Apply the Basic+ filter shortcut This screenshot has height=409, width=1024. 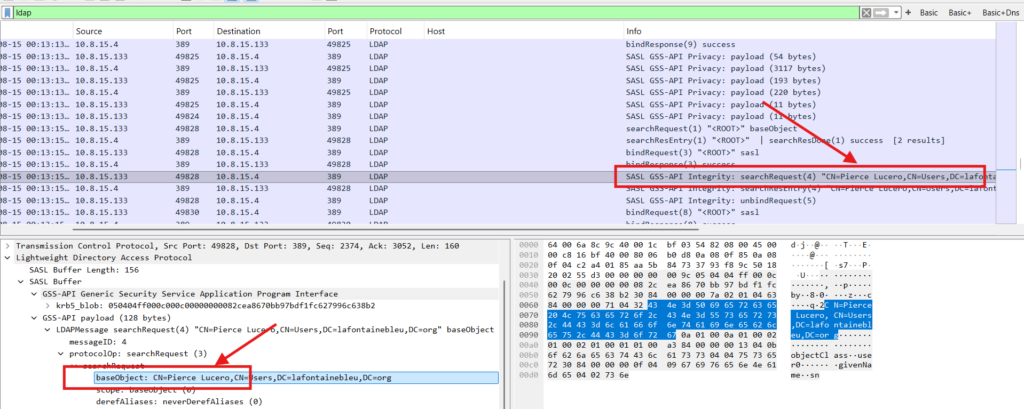tap(962, 12)
